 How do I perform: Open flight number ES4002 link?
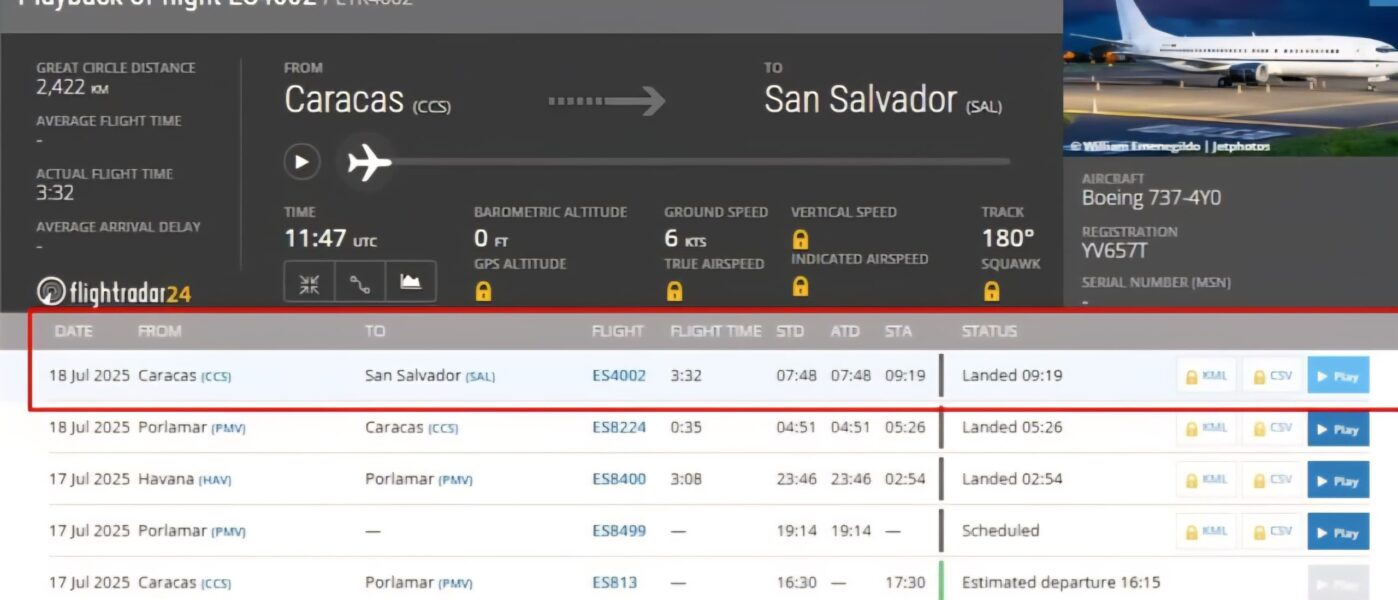(x=619, y=376)
